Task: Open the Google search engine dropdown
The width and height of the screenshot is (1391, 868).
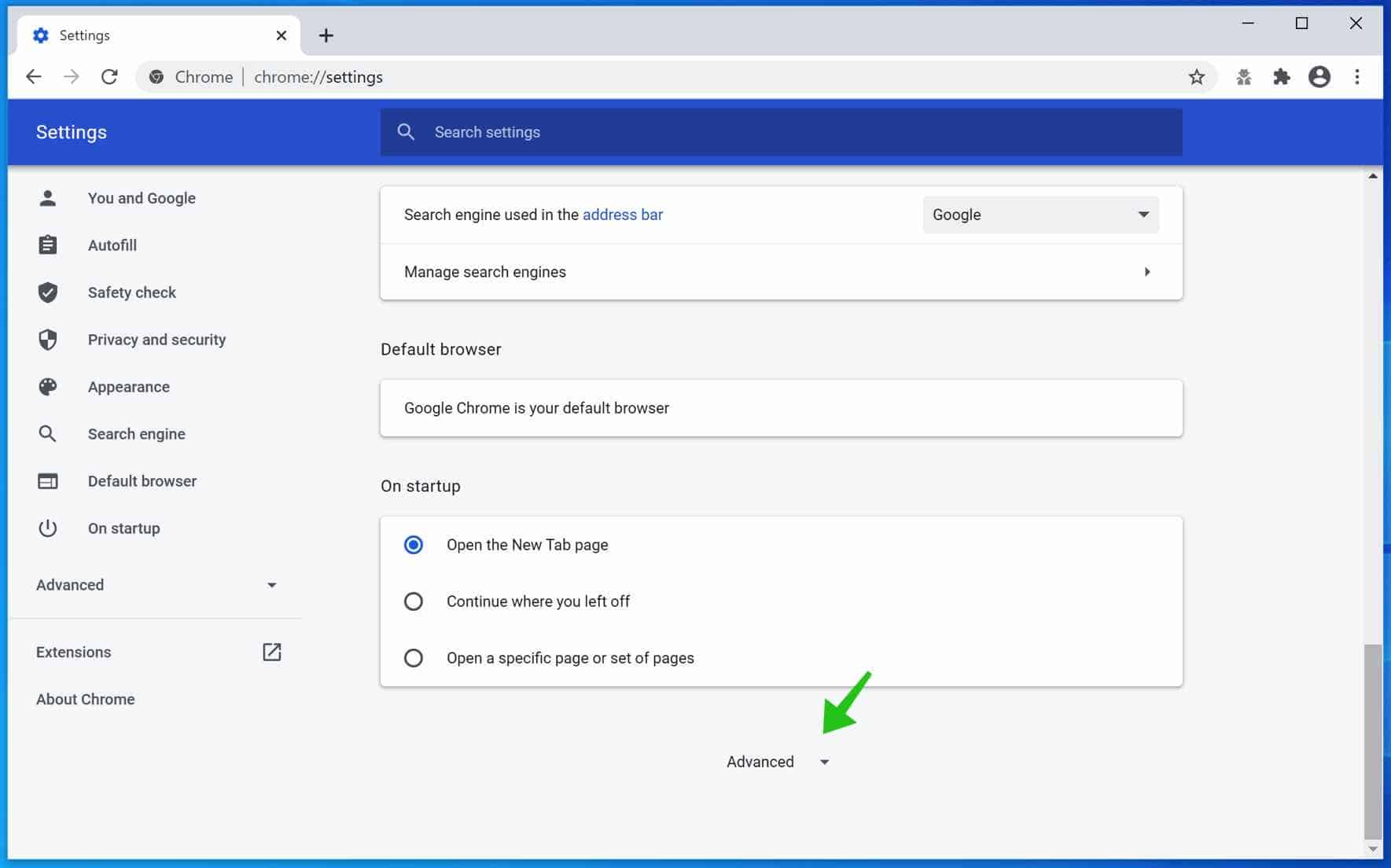Action: click(x=1040, y=215)
